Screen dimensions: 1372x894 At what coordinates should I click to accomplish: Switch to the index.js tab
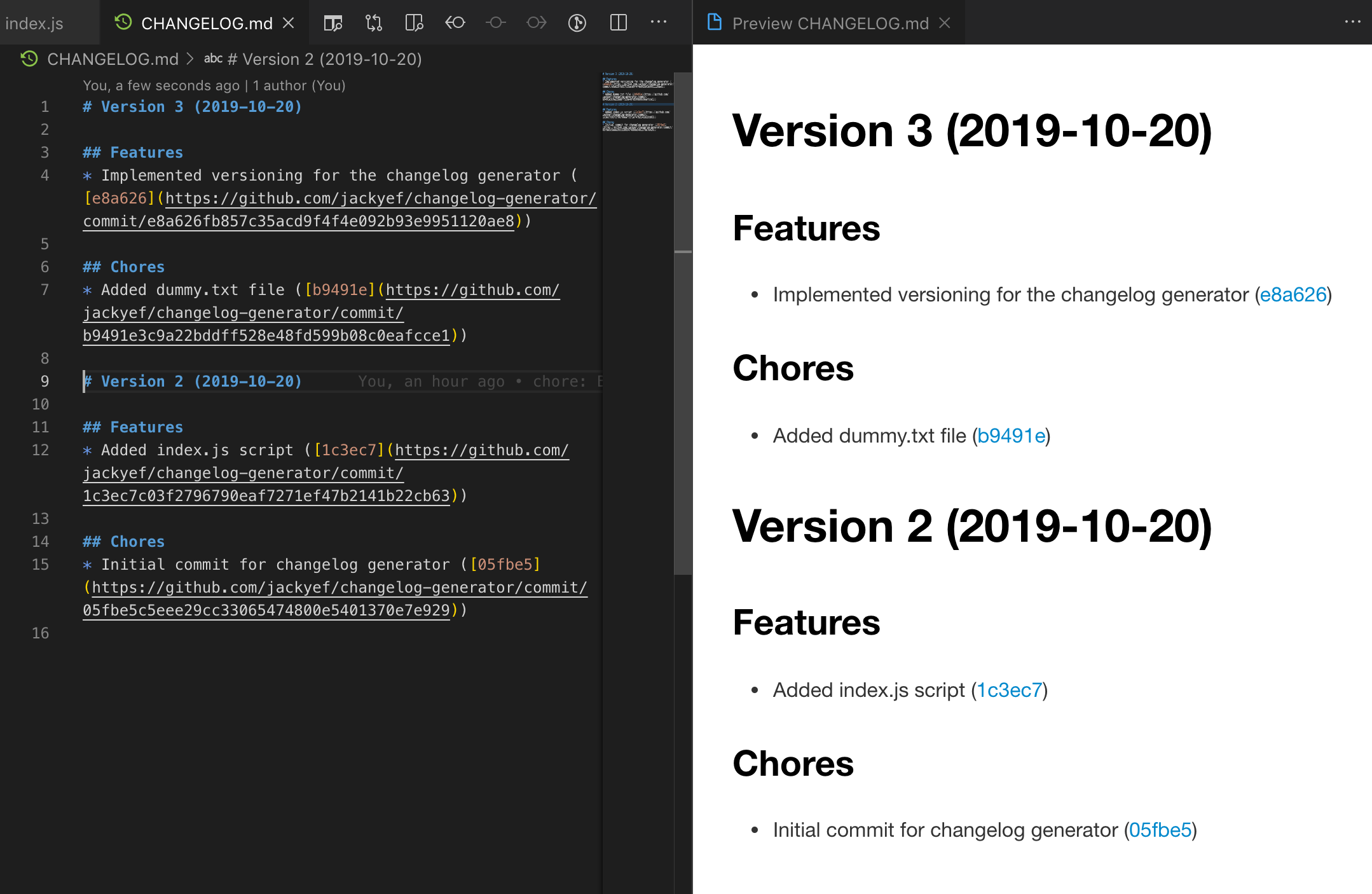(x=34, y=23)
